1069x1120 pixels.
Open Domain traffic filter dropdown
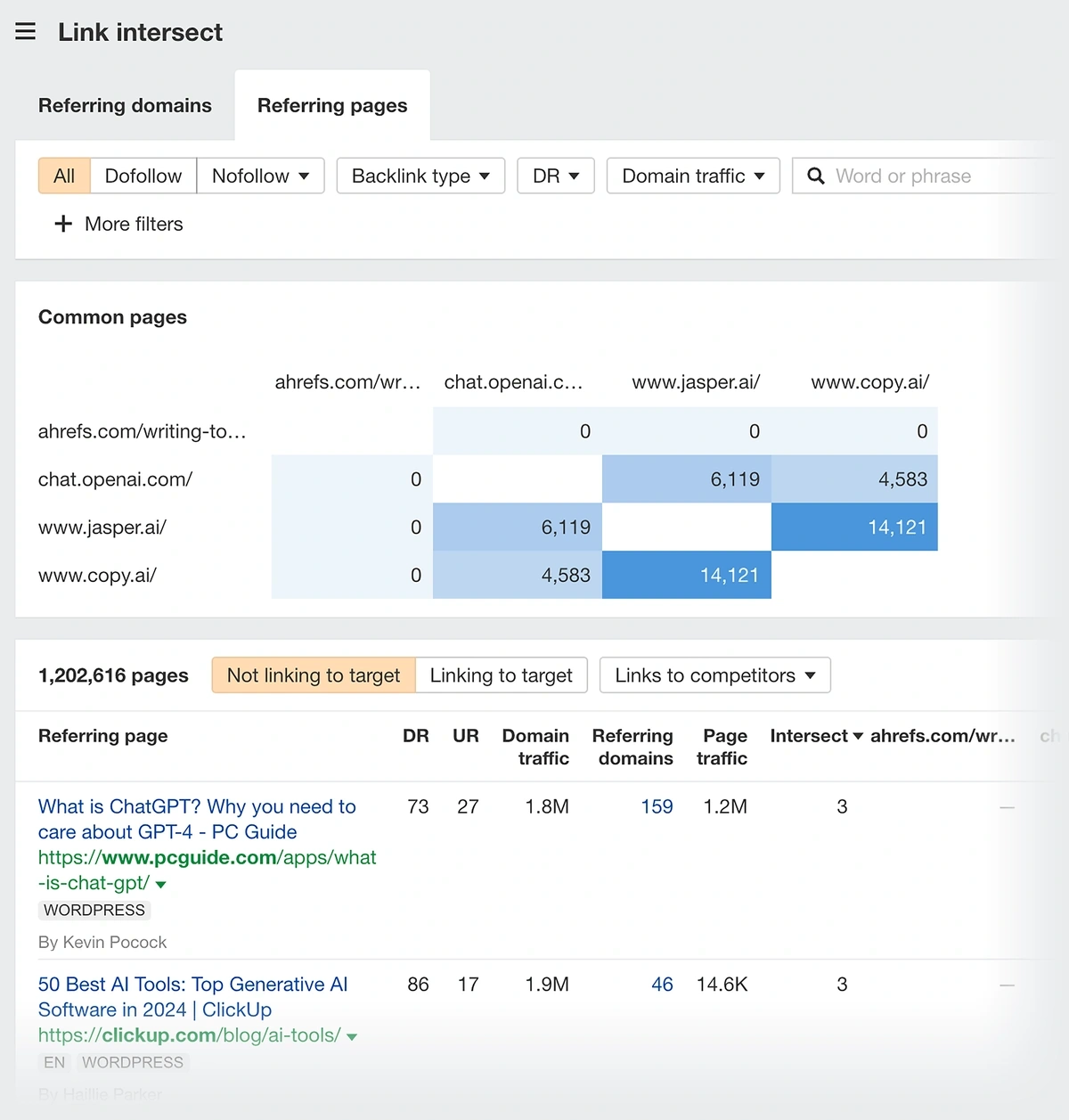click(693, 176)
